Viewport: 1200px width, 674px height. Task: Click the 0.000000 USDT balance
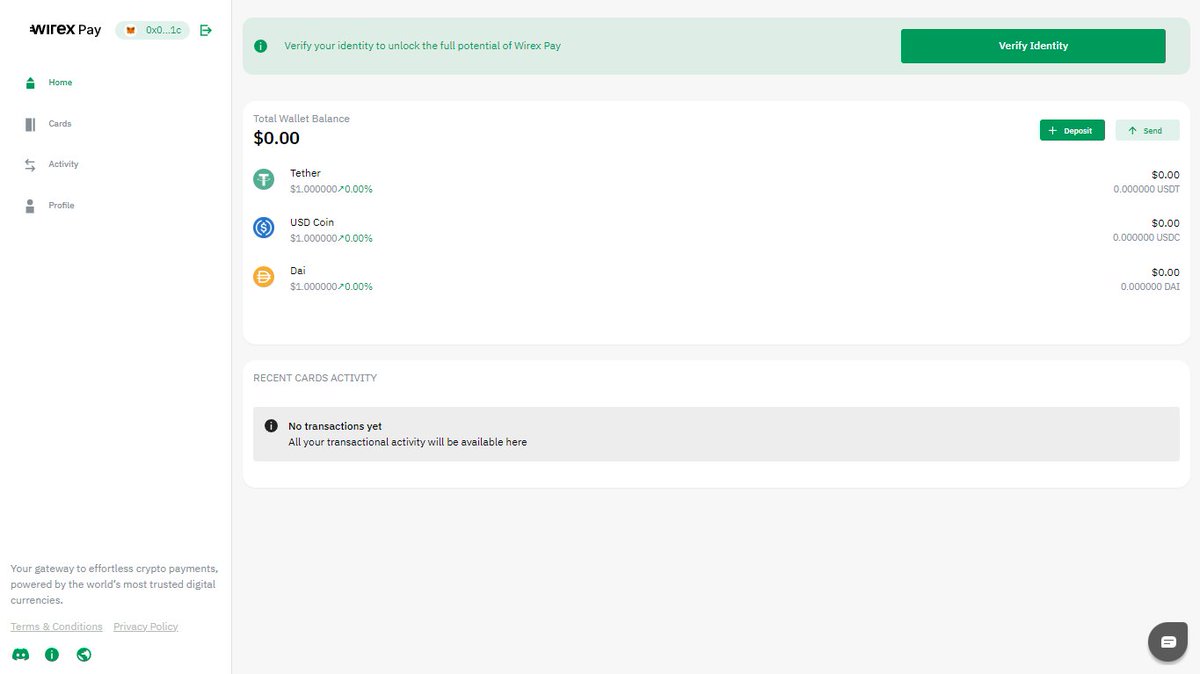[x=1146, y=189]
